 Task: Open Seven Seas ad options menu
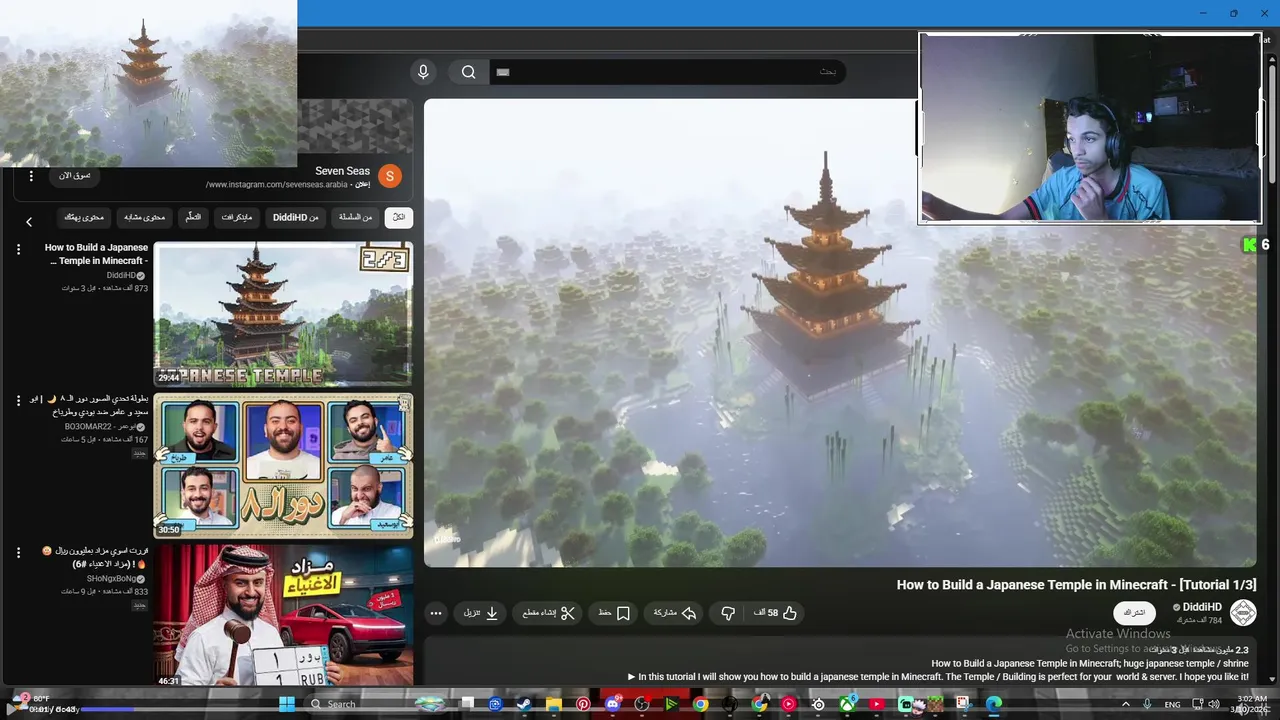click(31, 176)
